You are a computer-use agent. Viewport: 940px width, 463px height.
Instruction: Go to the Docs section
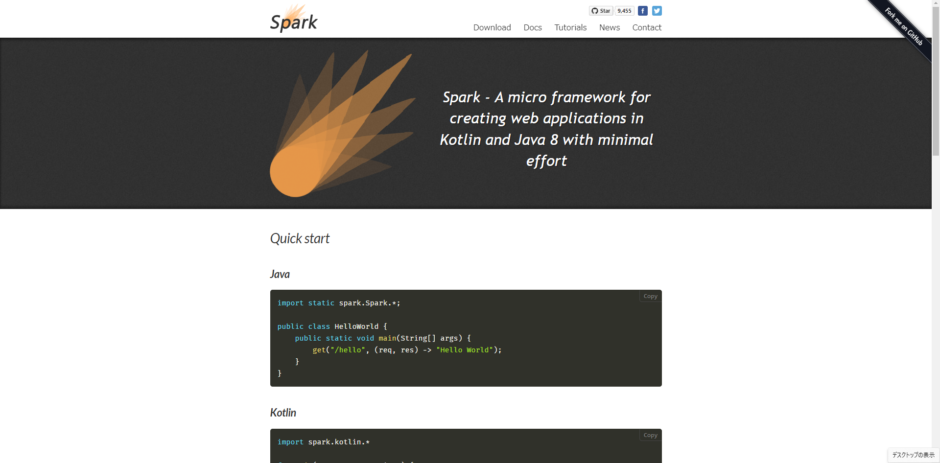(x=533, y=28)
